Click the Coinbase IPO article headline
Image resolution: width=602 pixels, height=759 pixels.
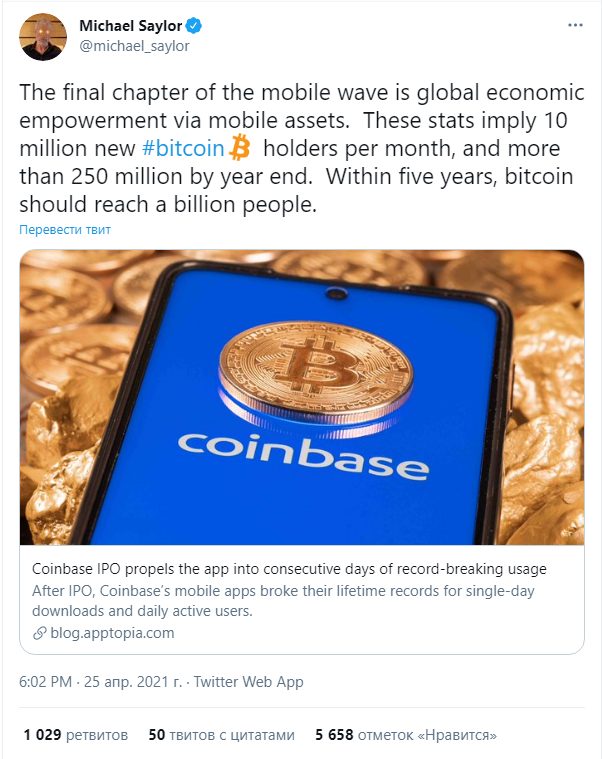(x=289, y=569)
